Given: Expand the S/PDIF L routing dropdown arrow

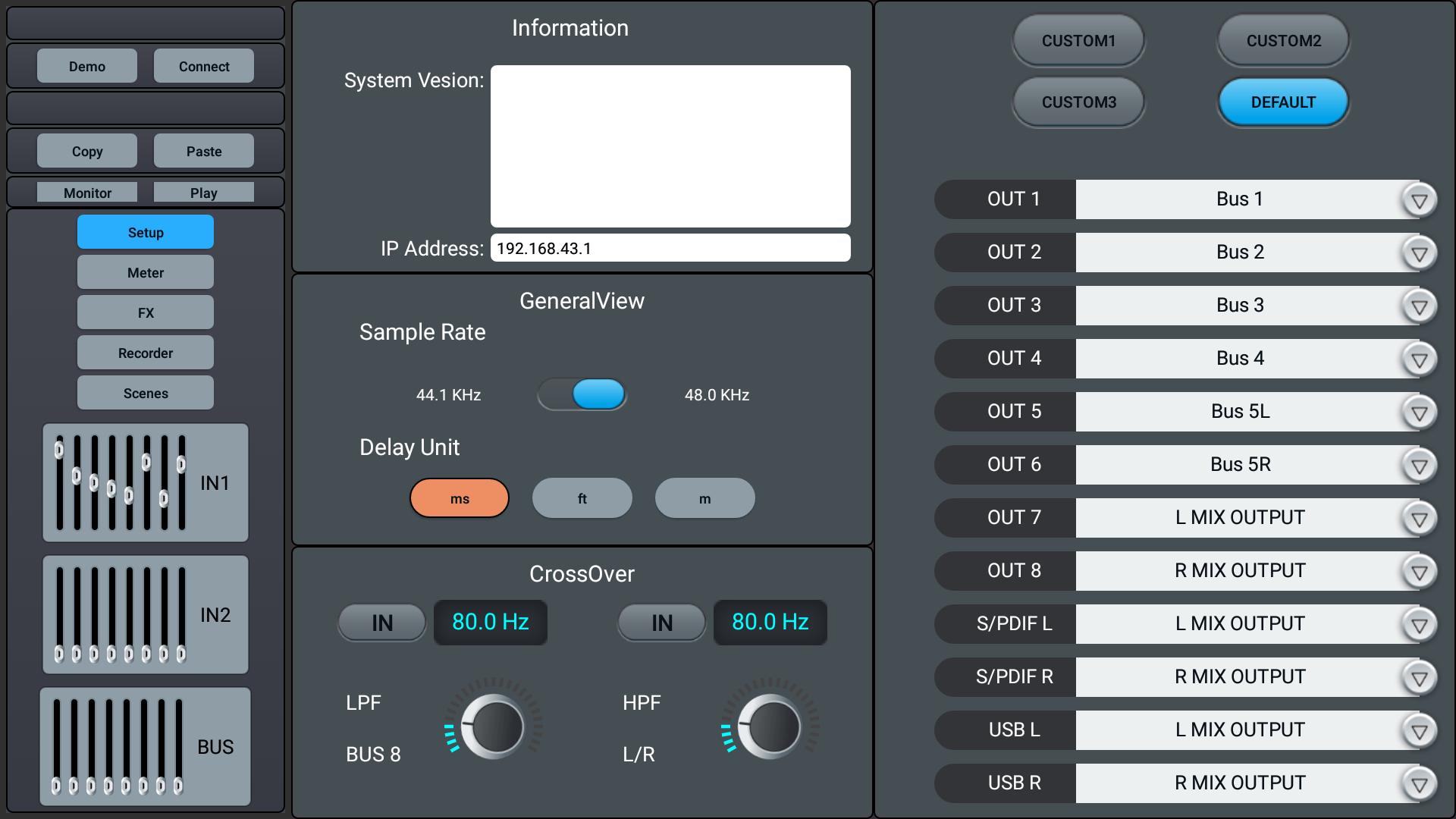Looking at the screenshot, I should 1419,625.
